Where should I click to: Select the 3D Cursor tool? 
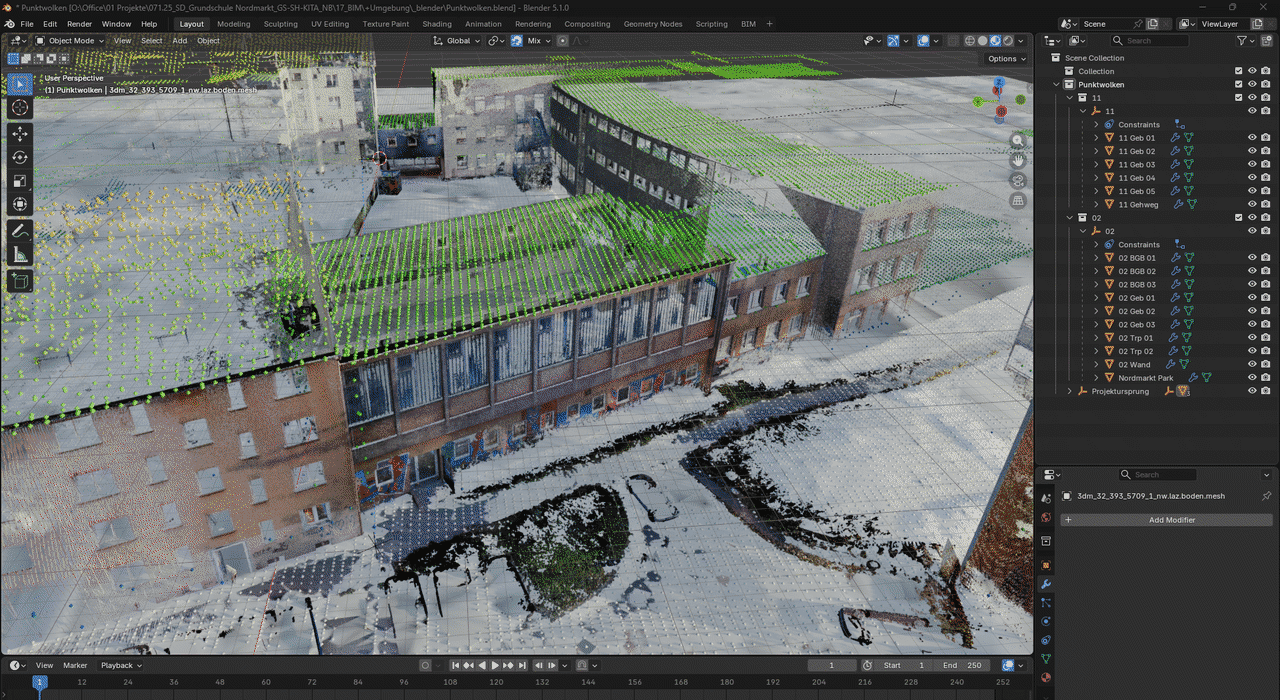(20, 108)
